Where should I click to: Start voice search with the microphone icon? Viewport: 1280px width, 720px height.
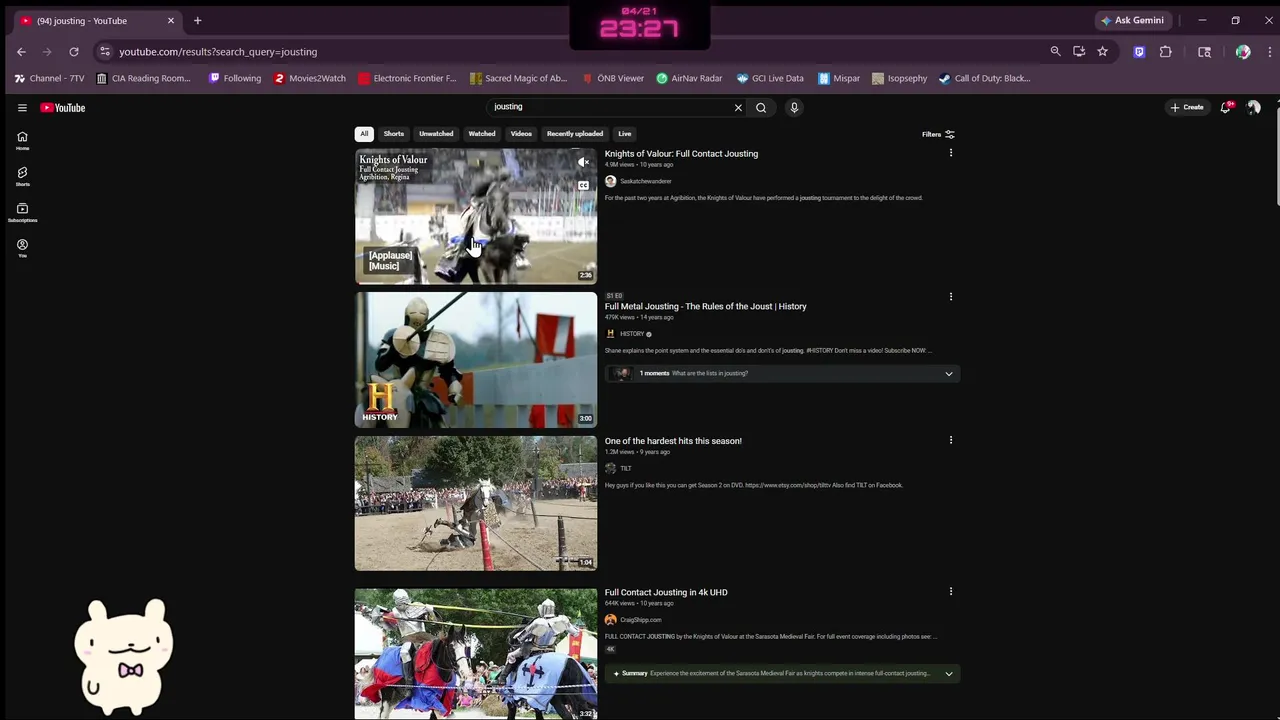coord(794,107)
